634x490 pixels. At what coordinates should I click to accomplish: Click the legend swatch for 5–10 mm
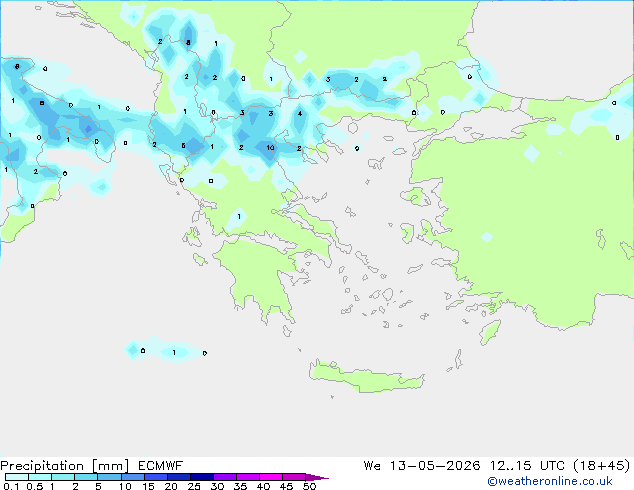click(x=109, y=477)
